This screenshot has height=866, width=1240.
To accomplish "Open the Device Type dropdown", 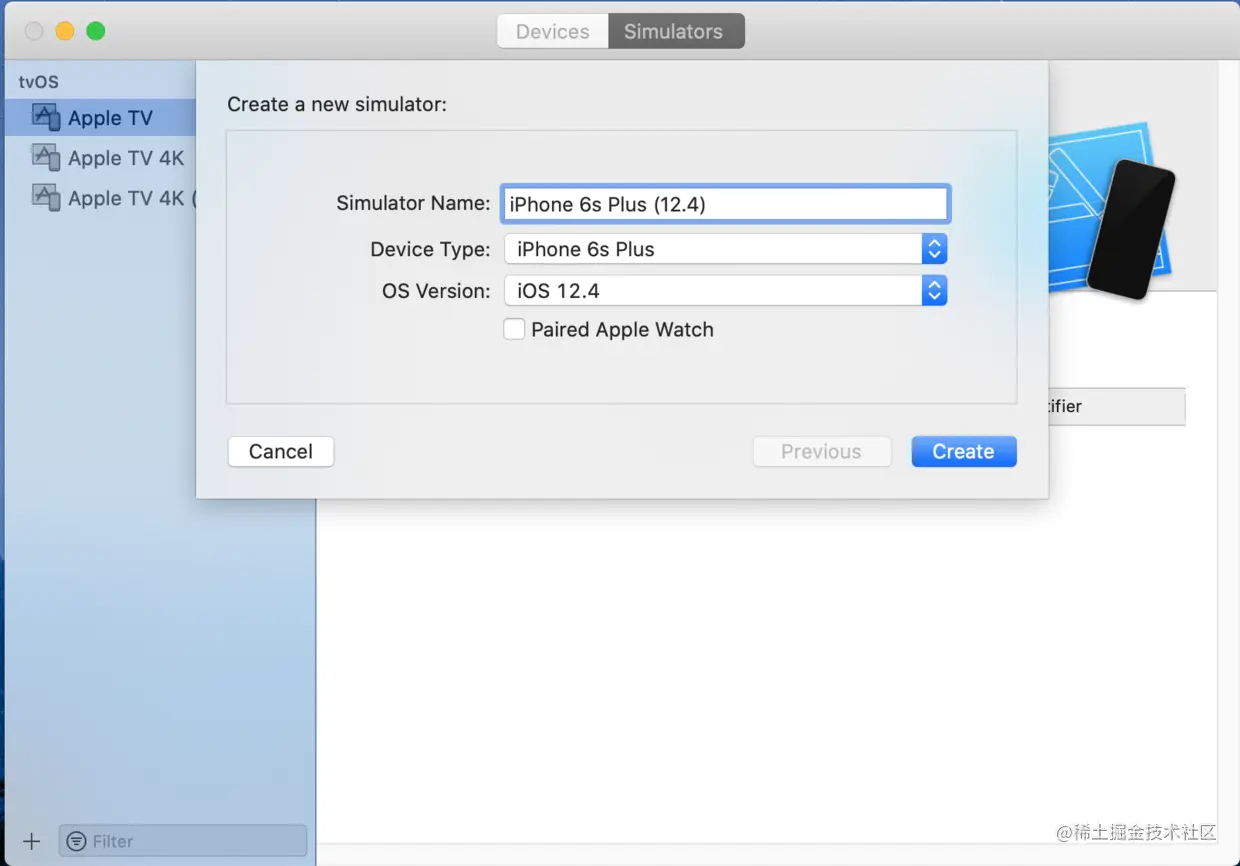I will click(x=725, y=249).
